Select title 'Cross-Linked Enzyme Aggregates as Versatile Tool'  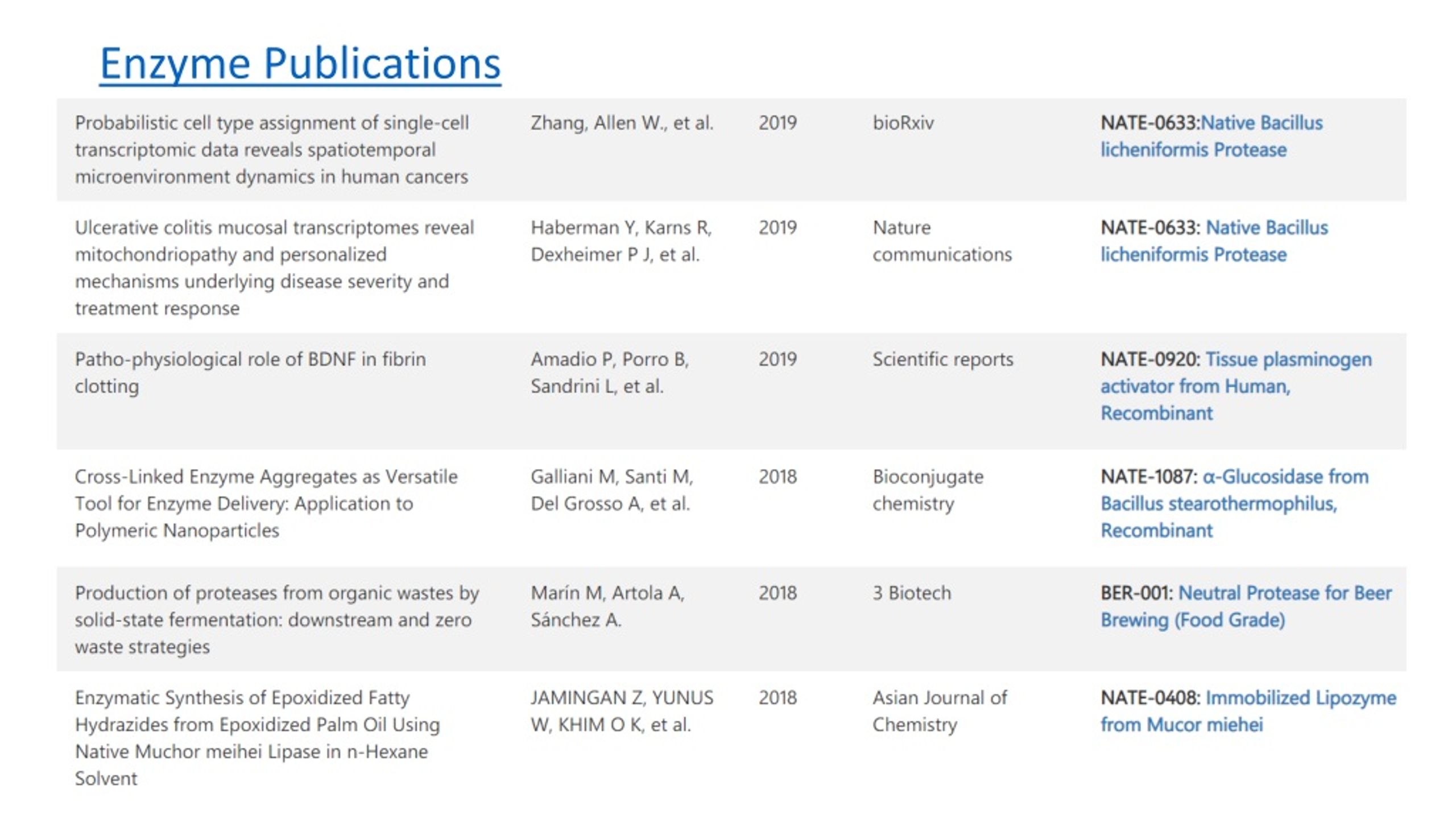(x=266, y=490)
